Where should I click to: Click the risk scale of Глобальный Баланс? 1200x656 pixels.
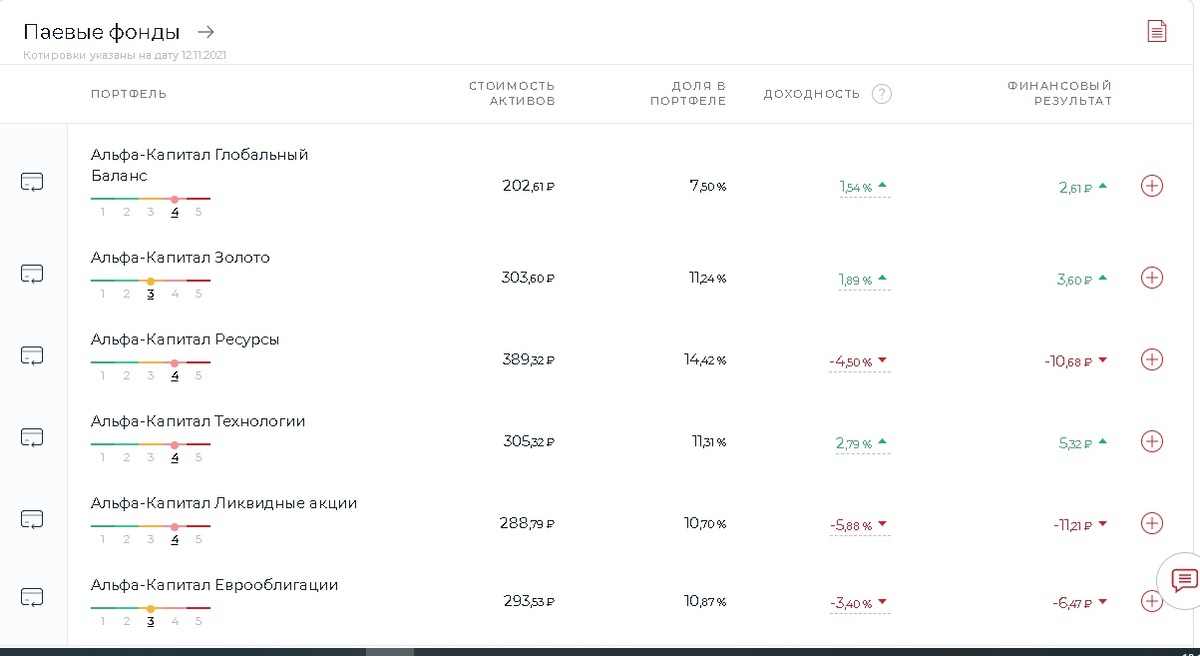[x=150, y=206]
